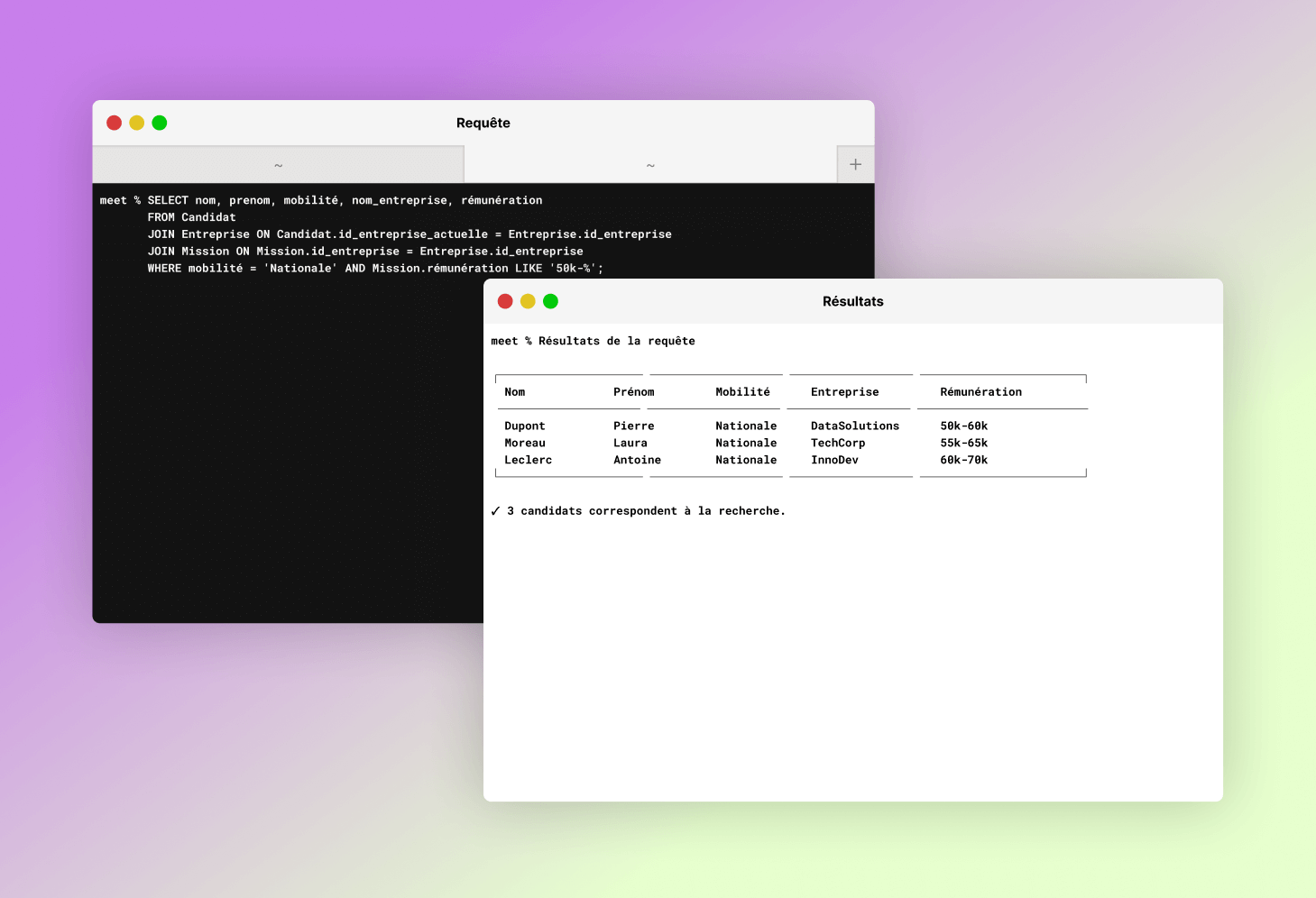Screen dimensions: 1316x898
Task: Click the WHERE mobilité clause line
Action: click(x=374, y=269)
